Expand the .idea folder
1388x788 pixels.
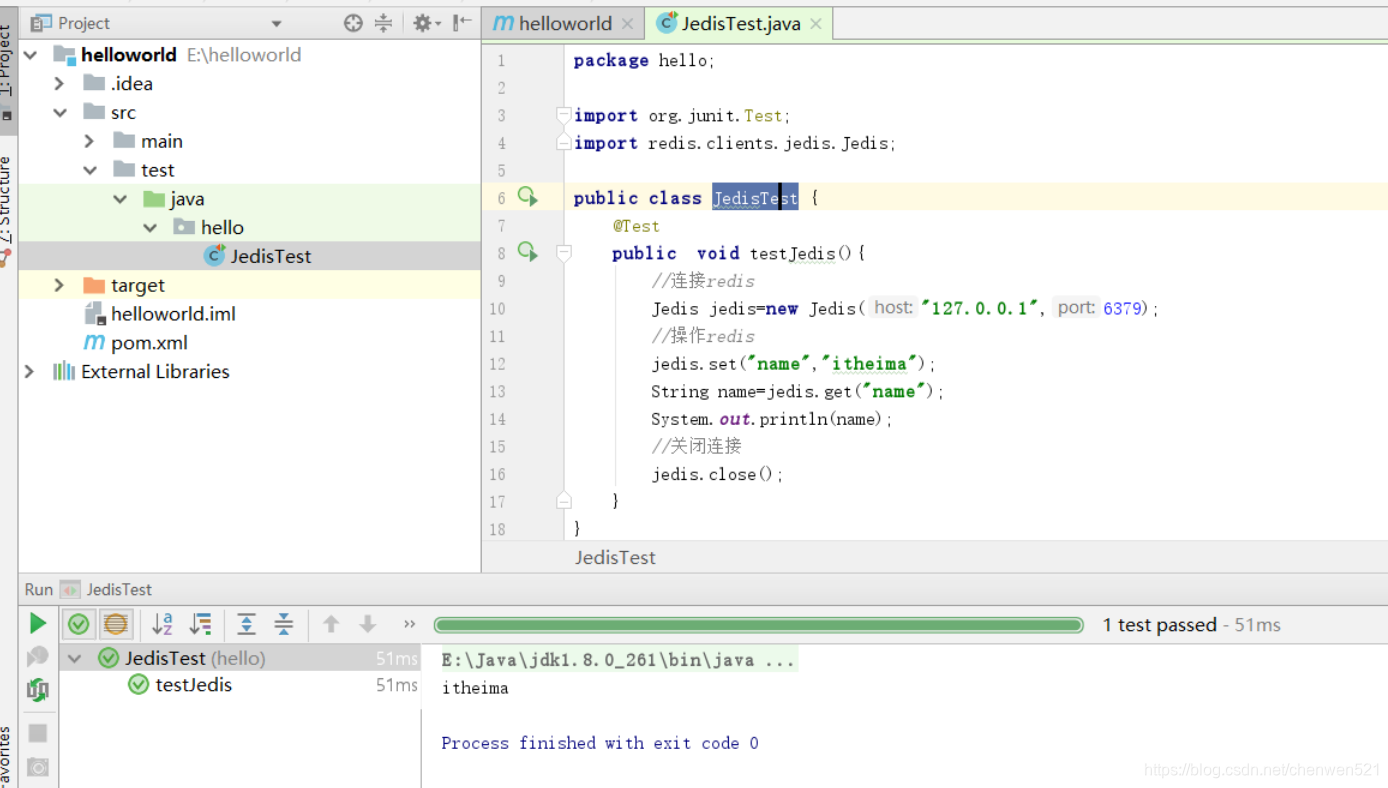click(59, 84)
